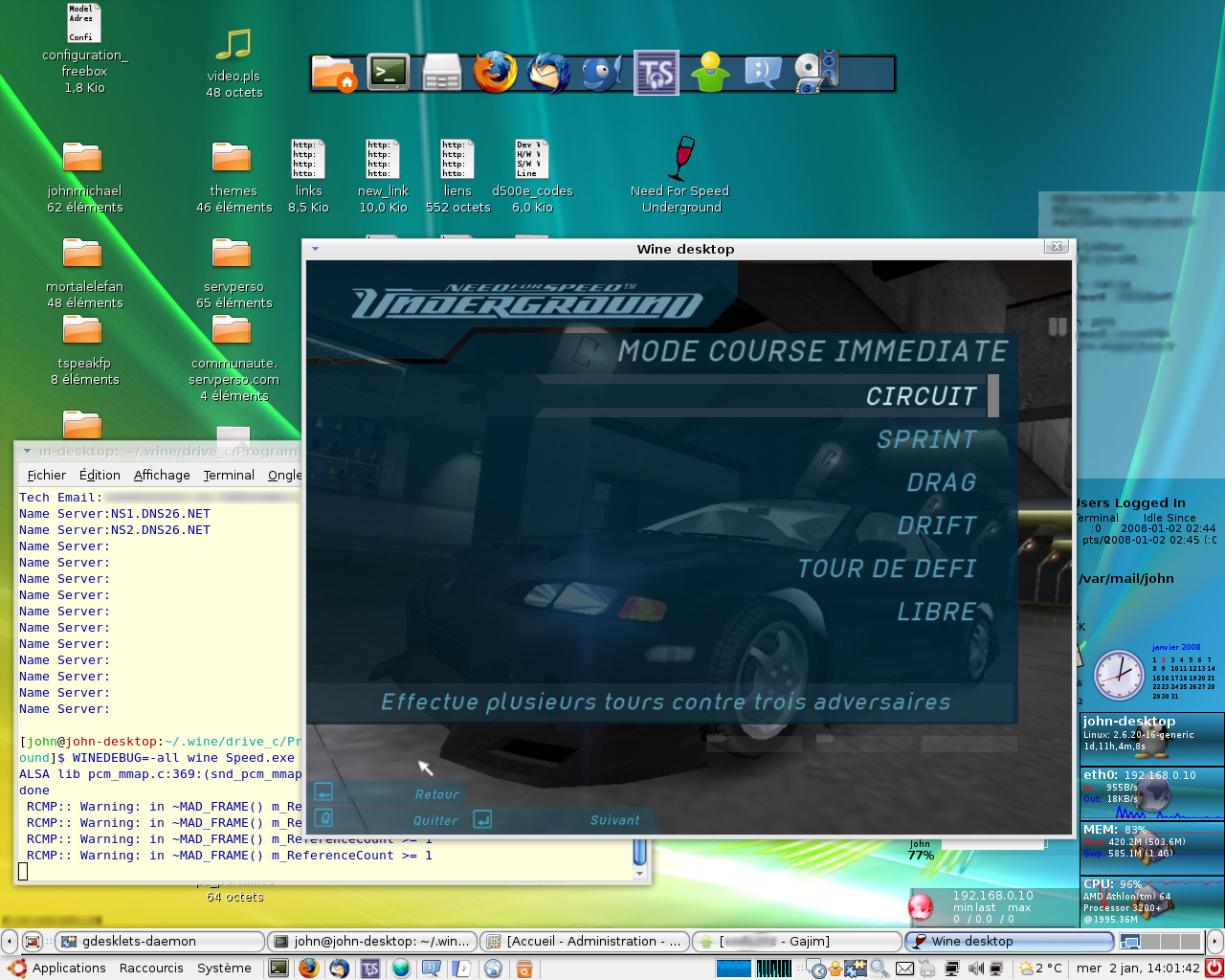Click the terminal launcher in the bottom panel
Viewport: 1225px width, 980px height.
(x=278, y=968)
